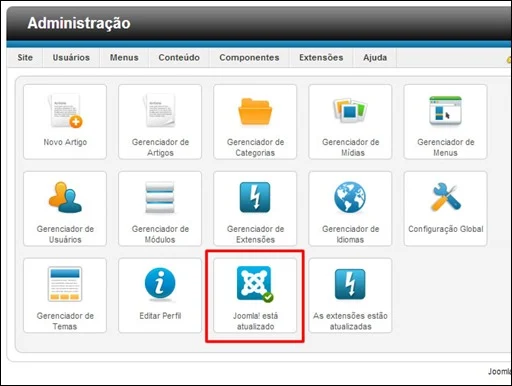Open the Conteúdo menu

point(179,57)
